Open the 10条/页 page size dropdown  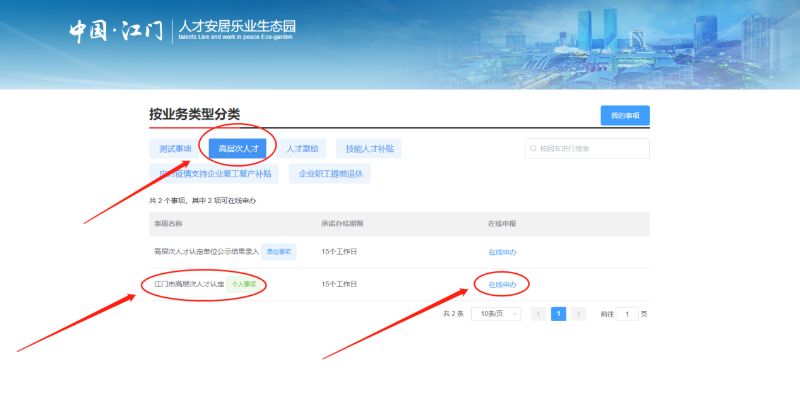click(496, 314)
